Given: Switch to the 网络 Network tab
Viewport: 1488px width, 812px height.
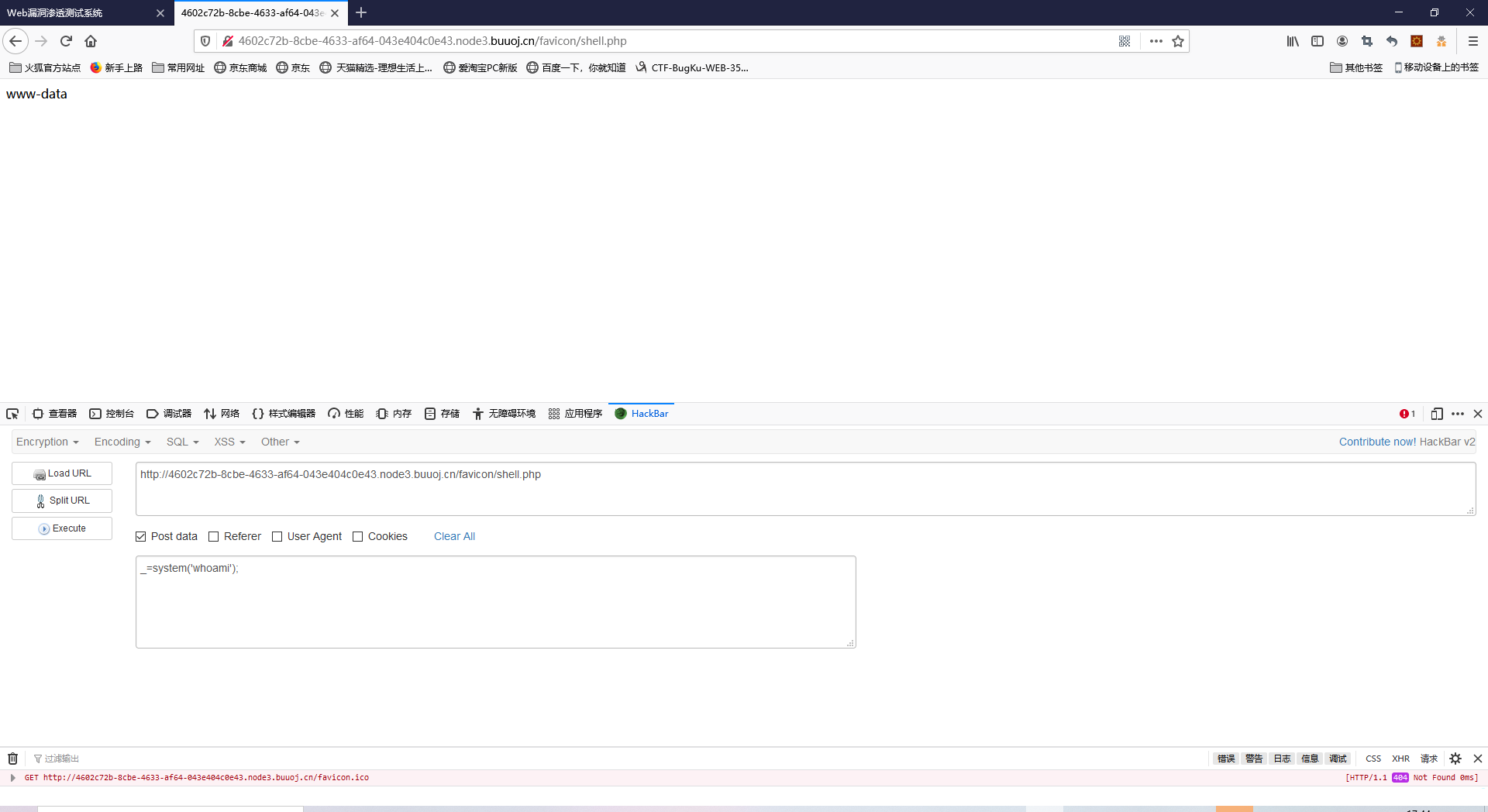Looking at the screenshot, I should (221, 414).
